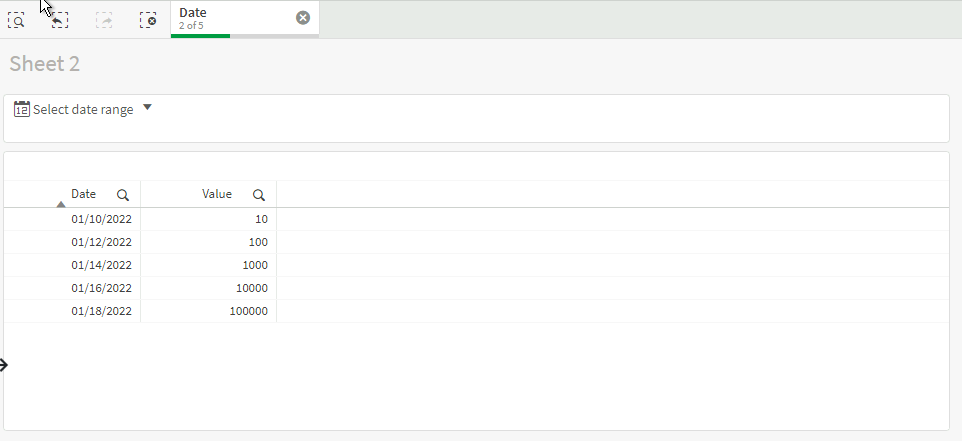Search within the Value column

click(x=259, y=195)
